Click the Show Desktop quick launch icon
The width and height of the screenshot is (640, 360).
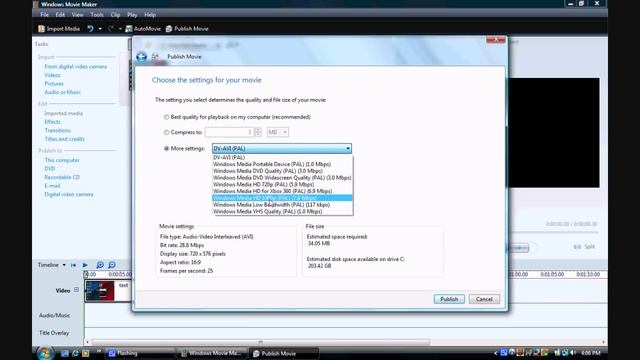(64, 353)
